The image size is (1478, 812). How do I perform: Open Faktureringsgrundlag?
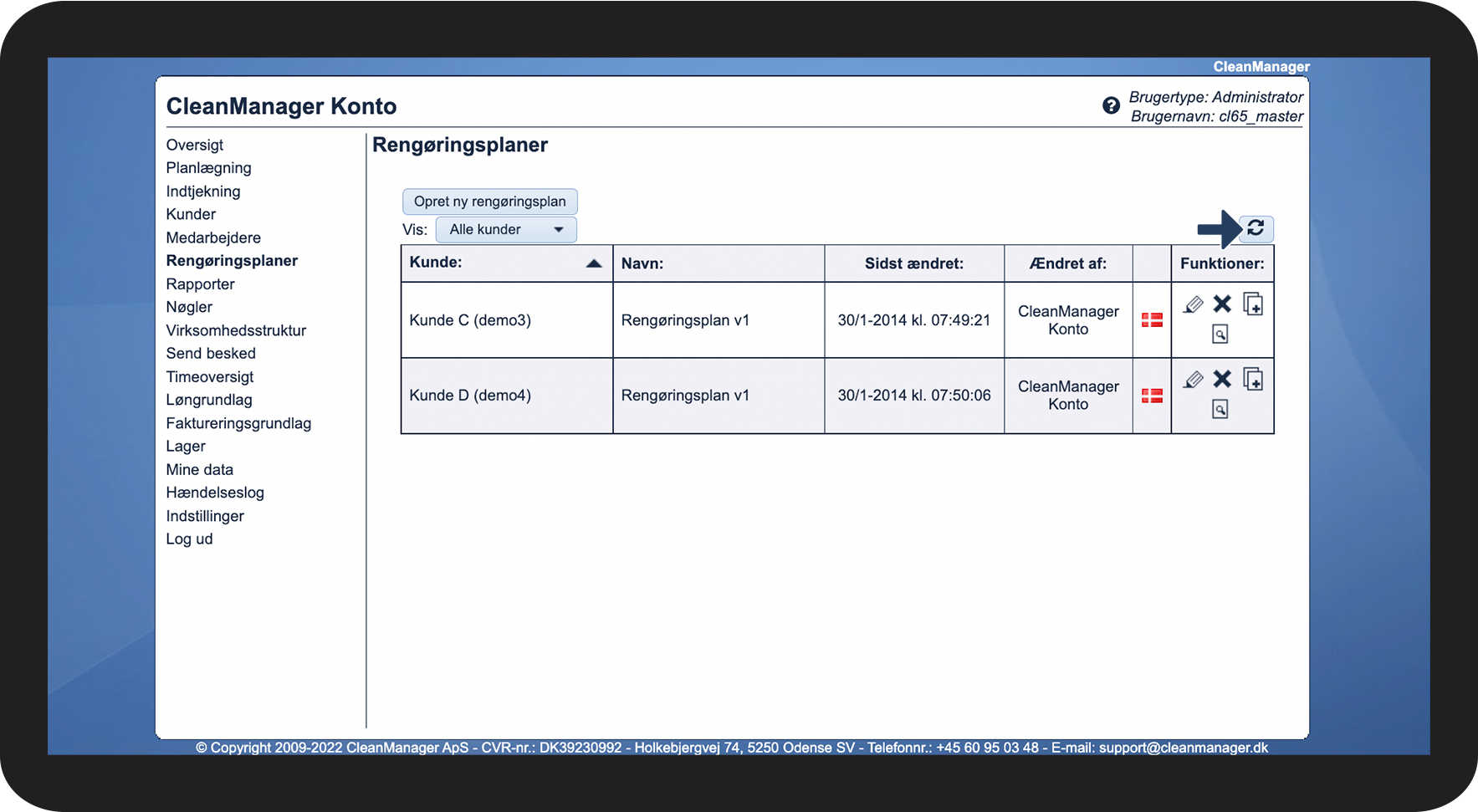(x=238, y=423)
